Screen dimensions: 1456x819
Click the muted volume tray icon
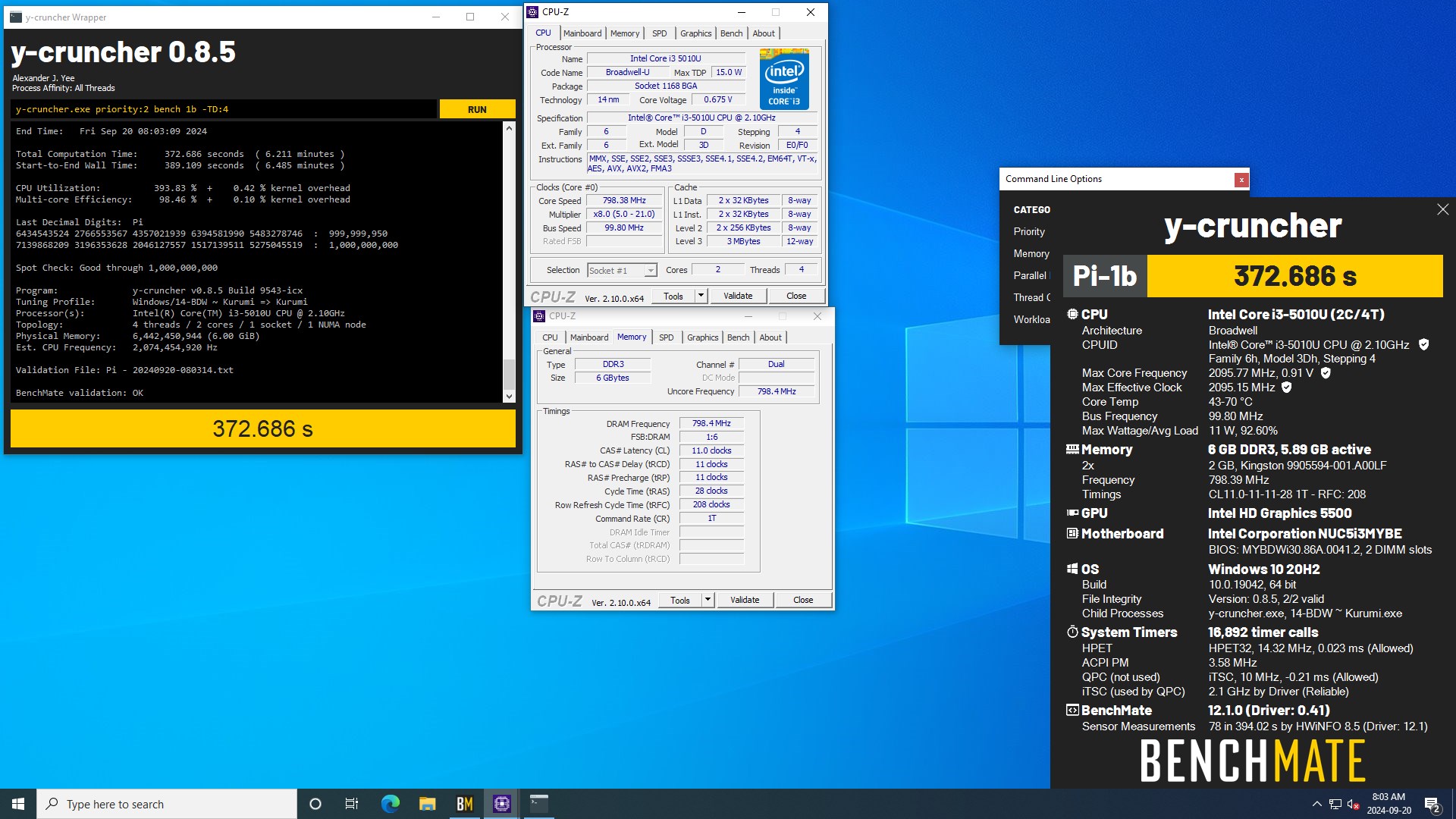[x=1353, y=804]
